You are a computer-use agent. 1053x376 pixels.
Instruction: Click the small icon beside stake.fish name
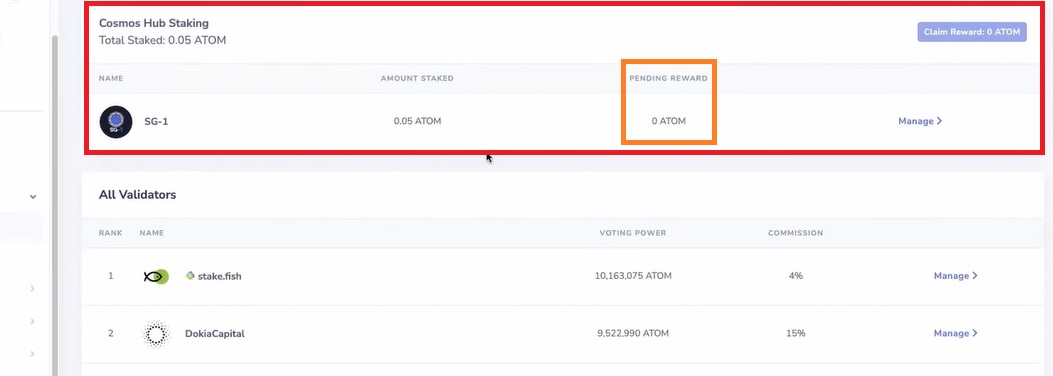190,275
